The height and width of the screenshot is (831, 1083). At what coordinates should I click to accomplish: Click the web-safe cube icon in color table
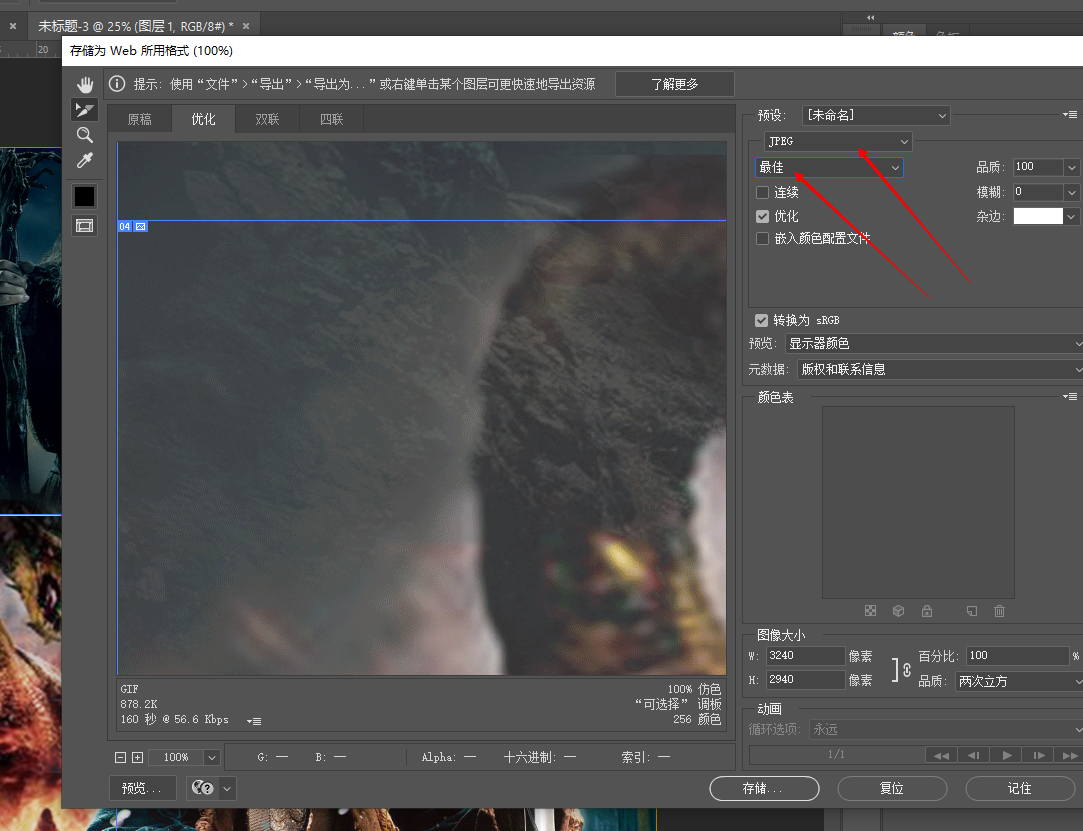tap(899, 611)
